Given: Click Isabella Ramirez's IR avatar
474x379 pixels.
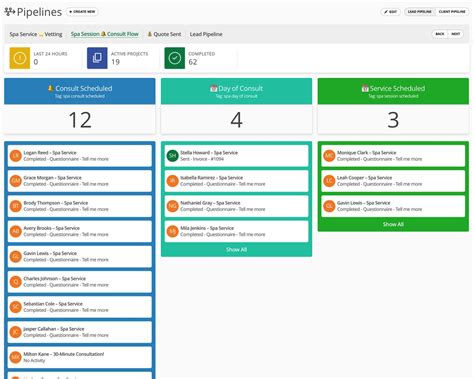Looking at the screenshot, I should (172, 181).
